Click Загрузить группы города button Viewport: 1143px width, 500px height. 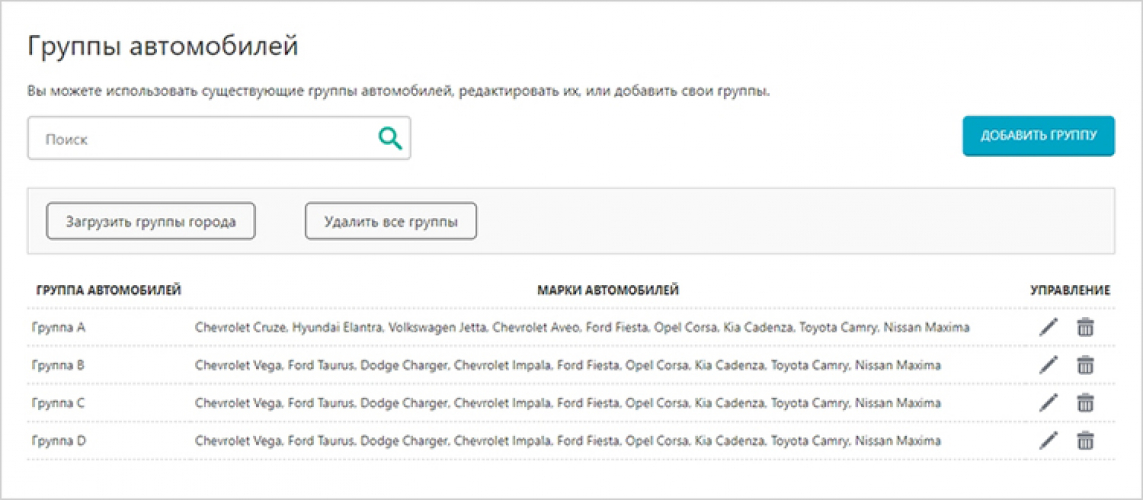[151, 222]
